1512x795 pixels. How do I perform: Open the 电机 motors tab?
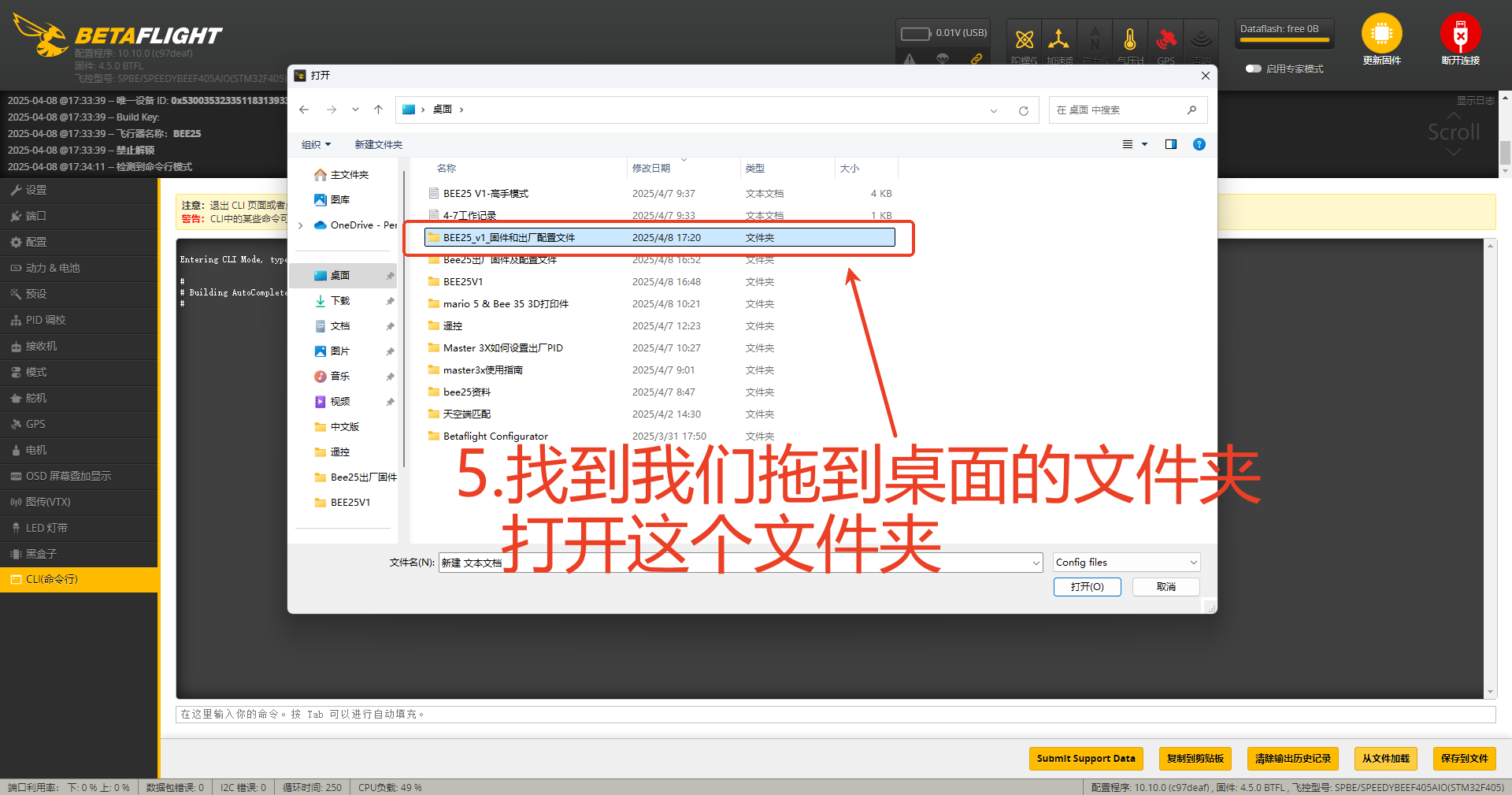click(79, 450)
